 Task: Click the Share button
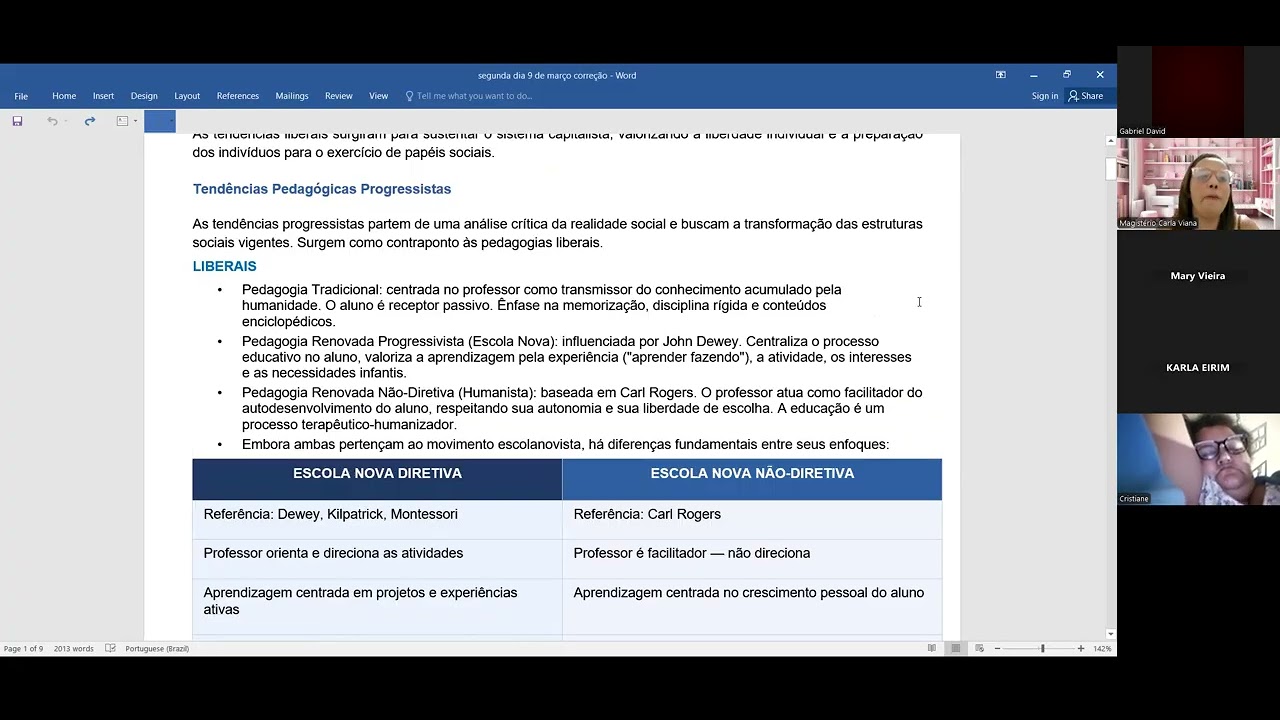pyautogui.click(x=1086, y=96)
